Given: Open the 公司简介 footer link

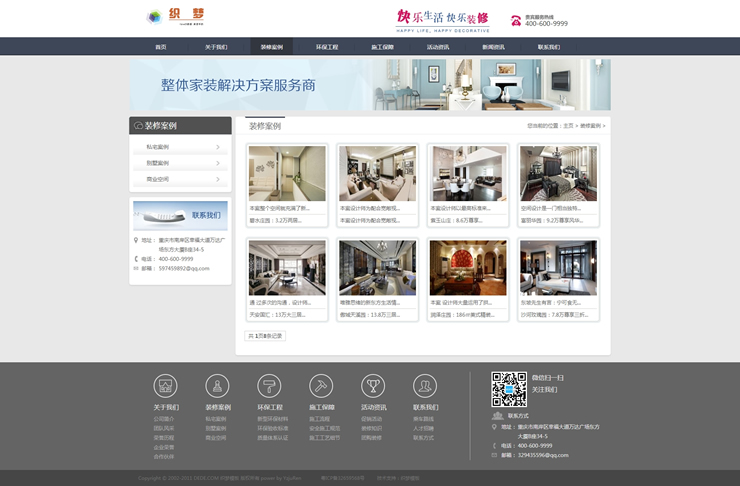Looking at the screenshot, I should 163,419.
